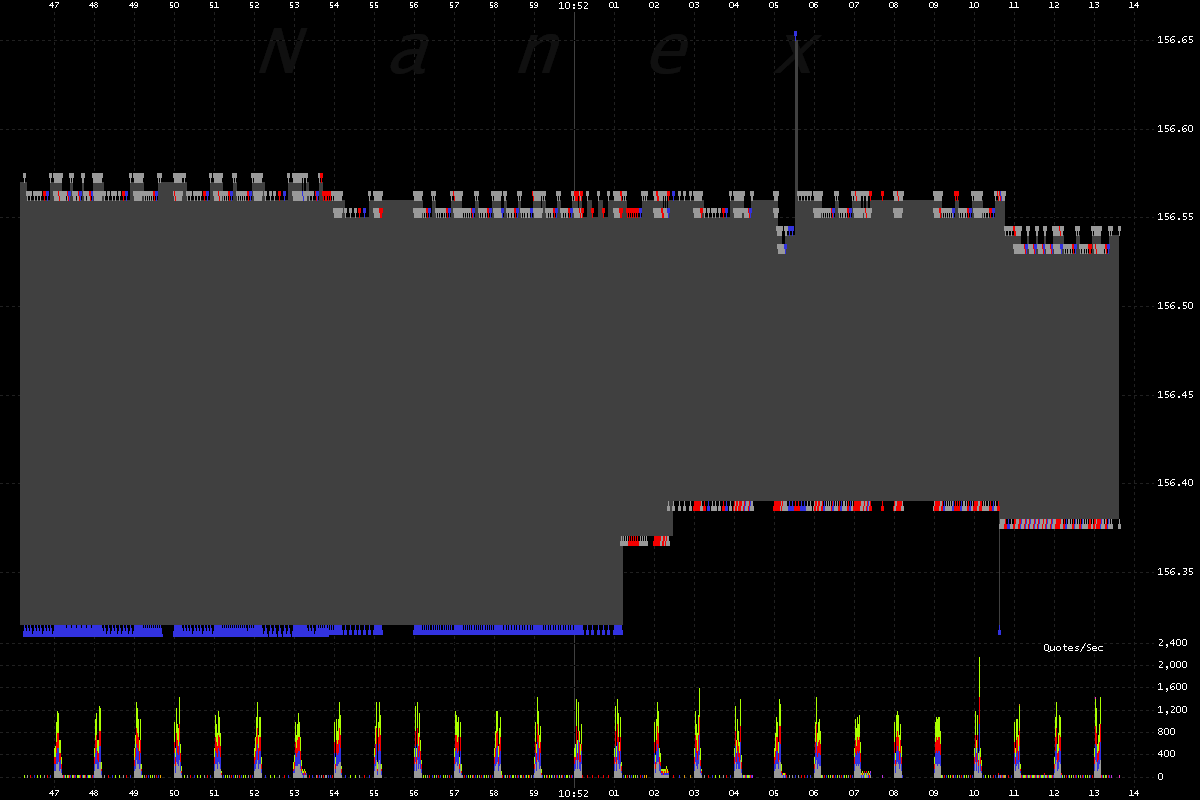This screenshot has width=1200, height=800.
Task: Select the 47 label on top time axis
Action: point(54,5)
